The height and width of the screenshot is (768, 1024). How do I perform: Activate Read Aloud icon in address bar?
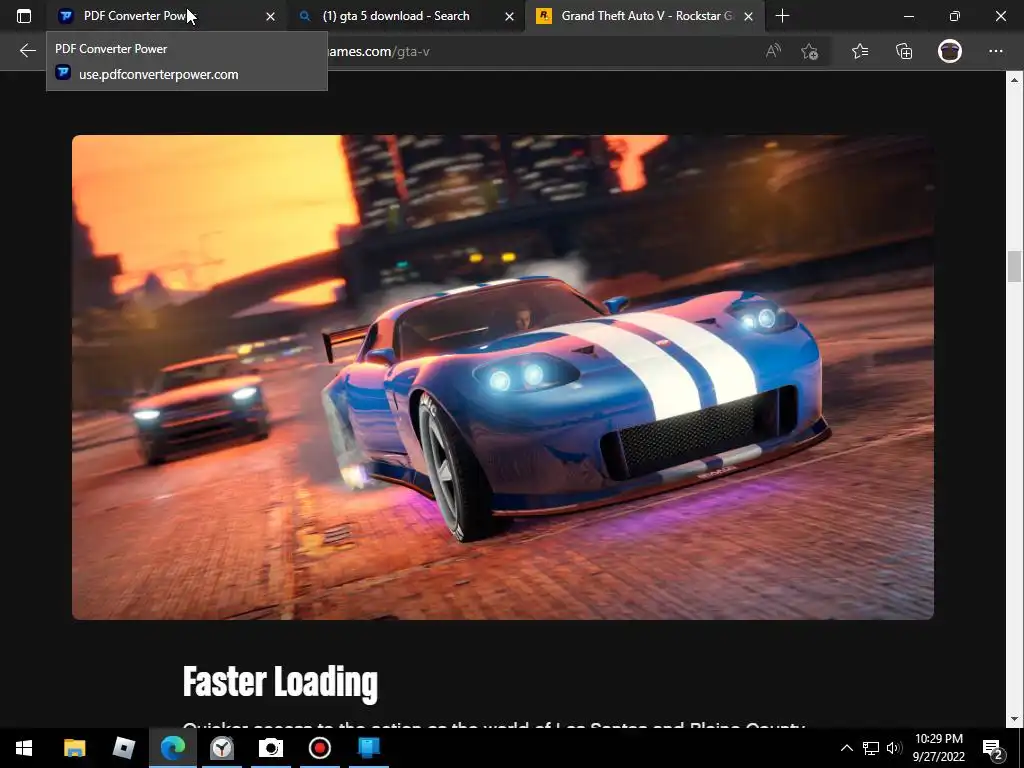click(773, 51)
